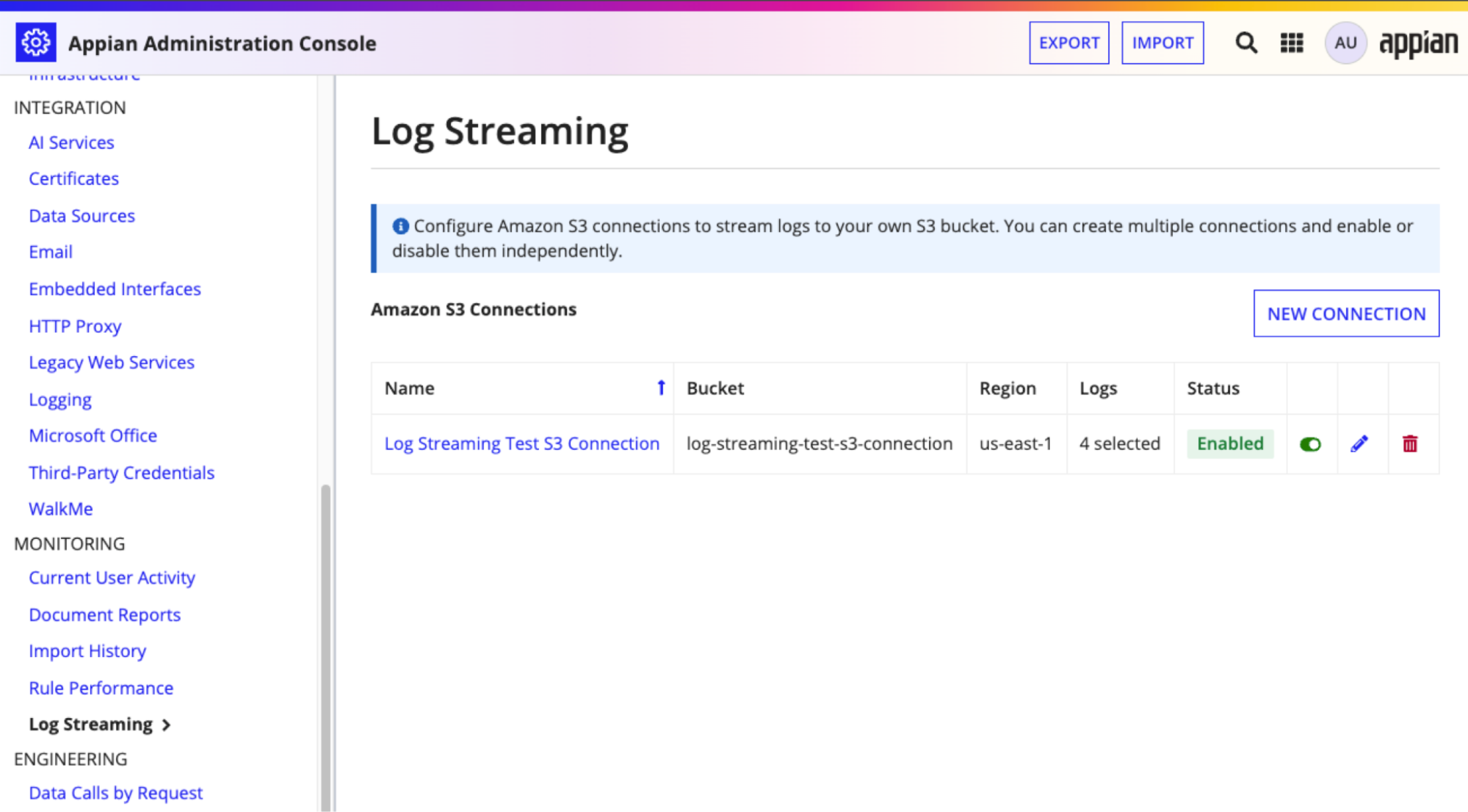This screenshot has height=812, width=1468.
Task: Edit the Log Streaming Test S3 Connection
Action: 1359,443
